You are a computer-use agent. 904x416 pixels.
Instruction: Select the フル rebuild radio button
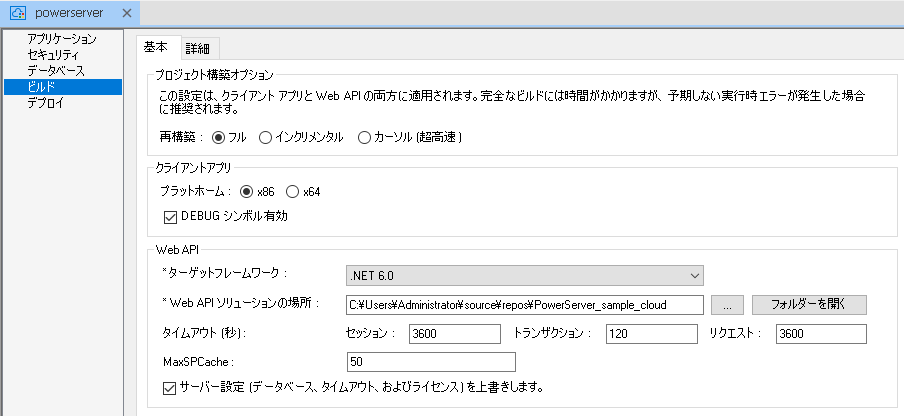(218, 136)
